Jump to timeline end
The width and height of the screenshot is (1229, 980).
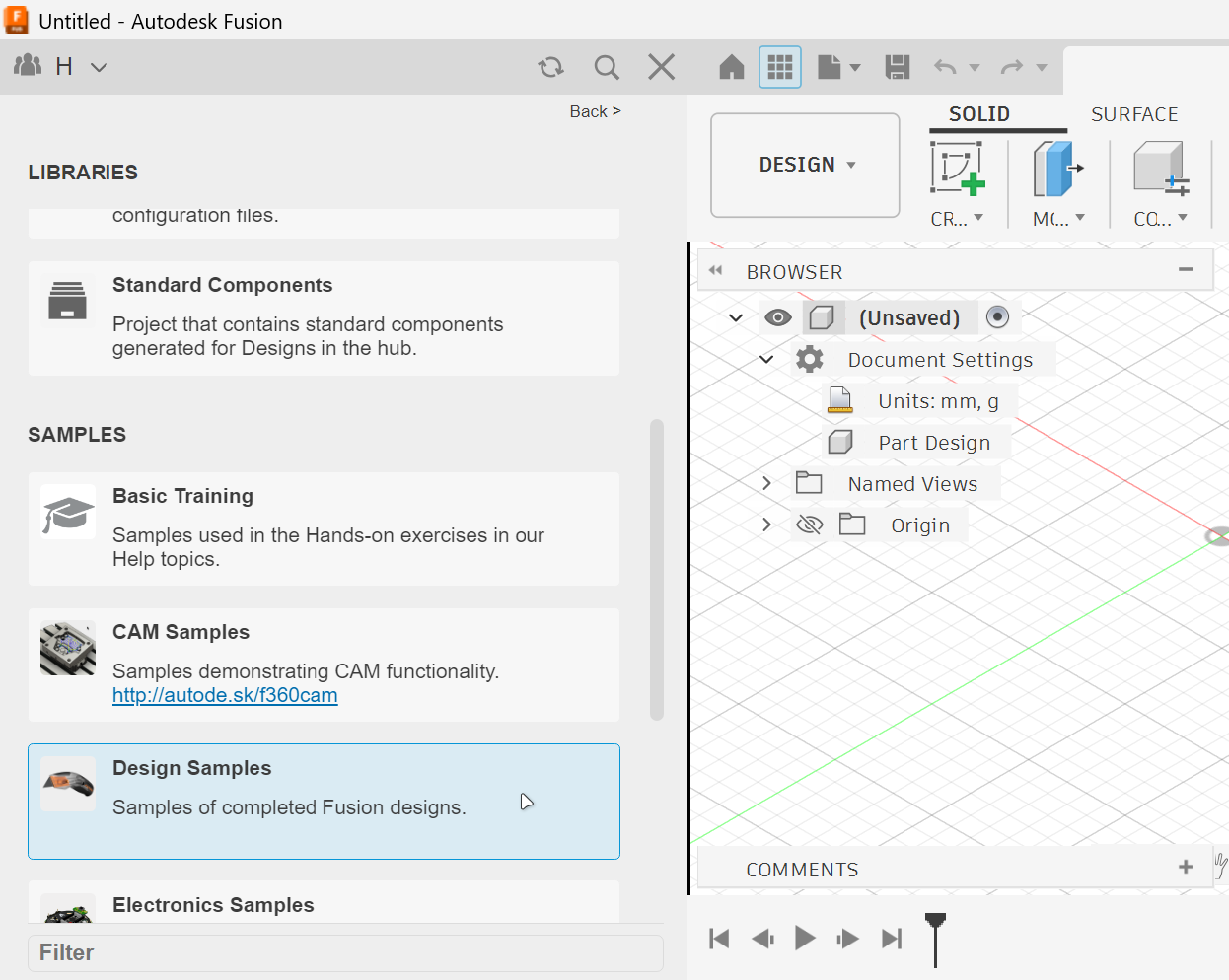coord(892,939)
